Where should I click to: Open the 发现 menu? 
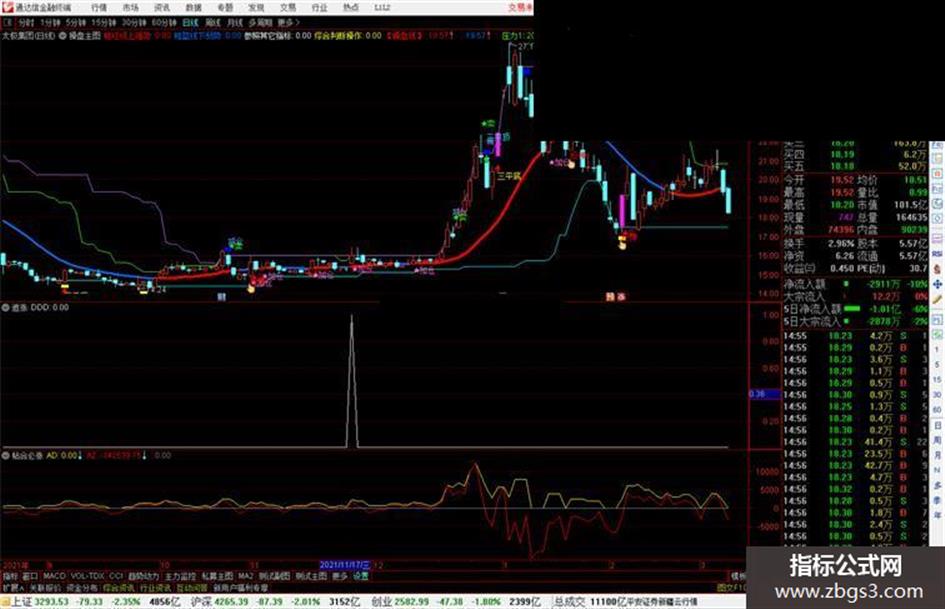tap(256, 8)
